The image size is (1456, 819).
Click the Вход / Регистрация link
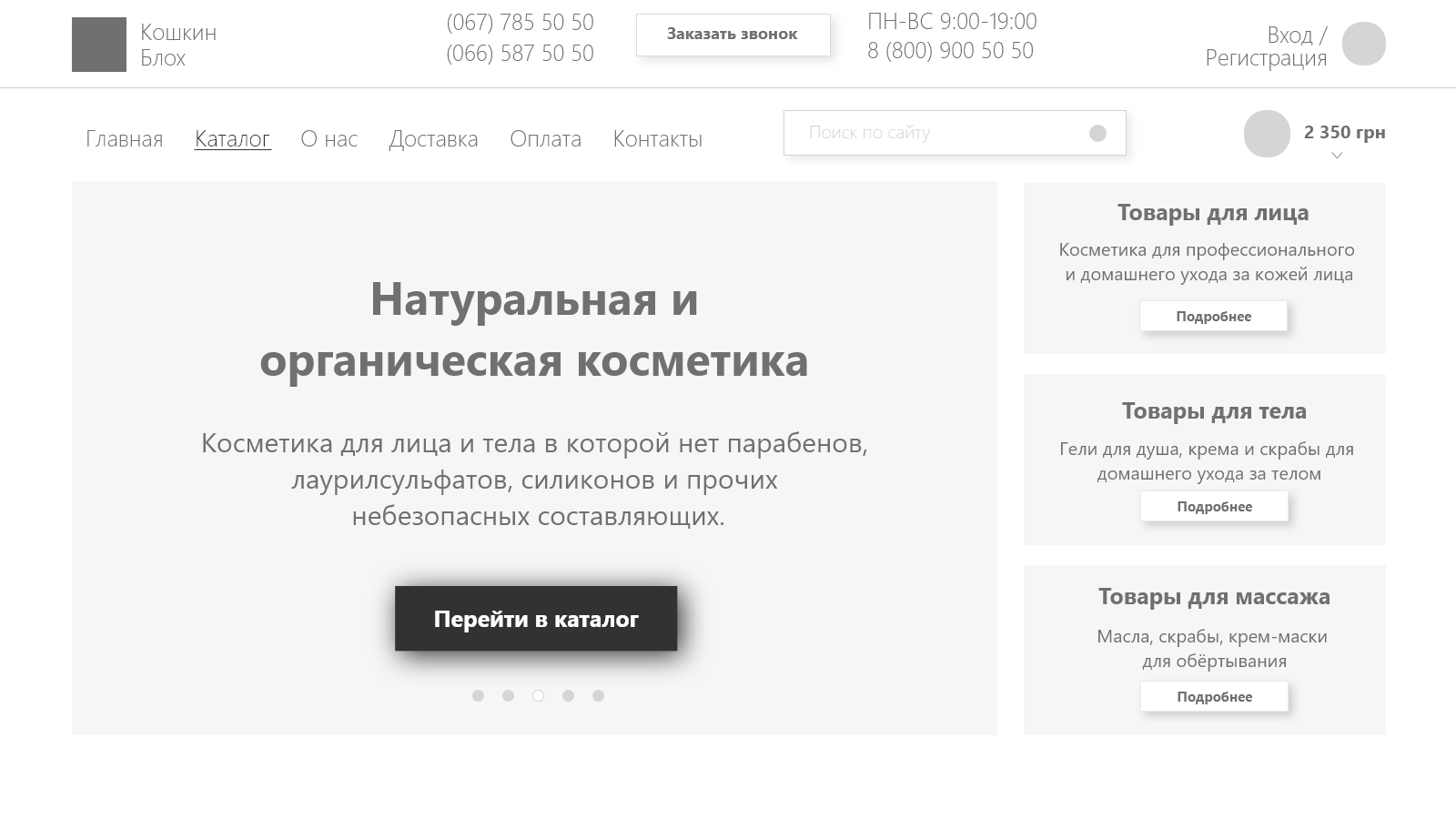(1266, 46)
